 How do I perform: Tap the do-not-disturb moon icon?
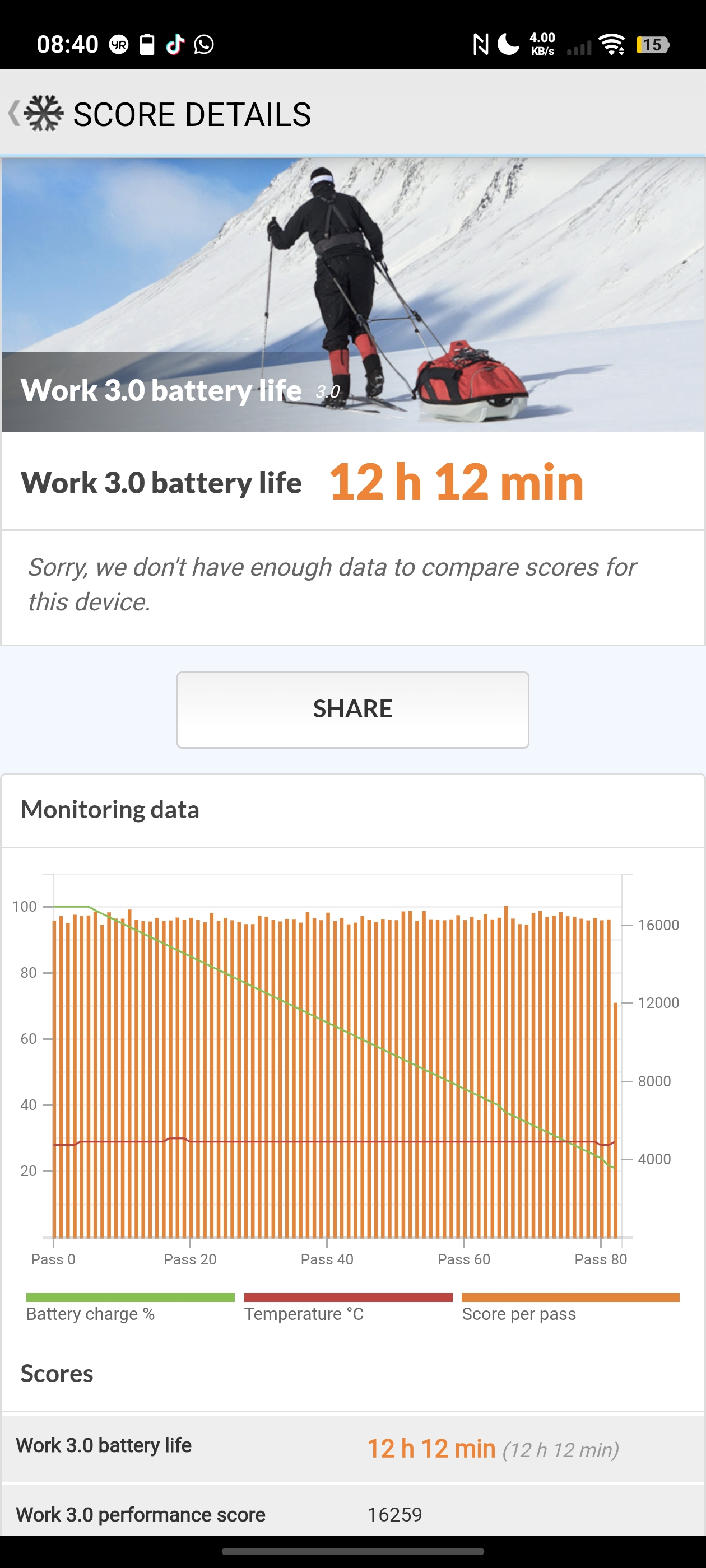click(x=509, y=44)
